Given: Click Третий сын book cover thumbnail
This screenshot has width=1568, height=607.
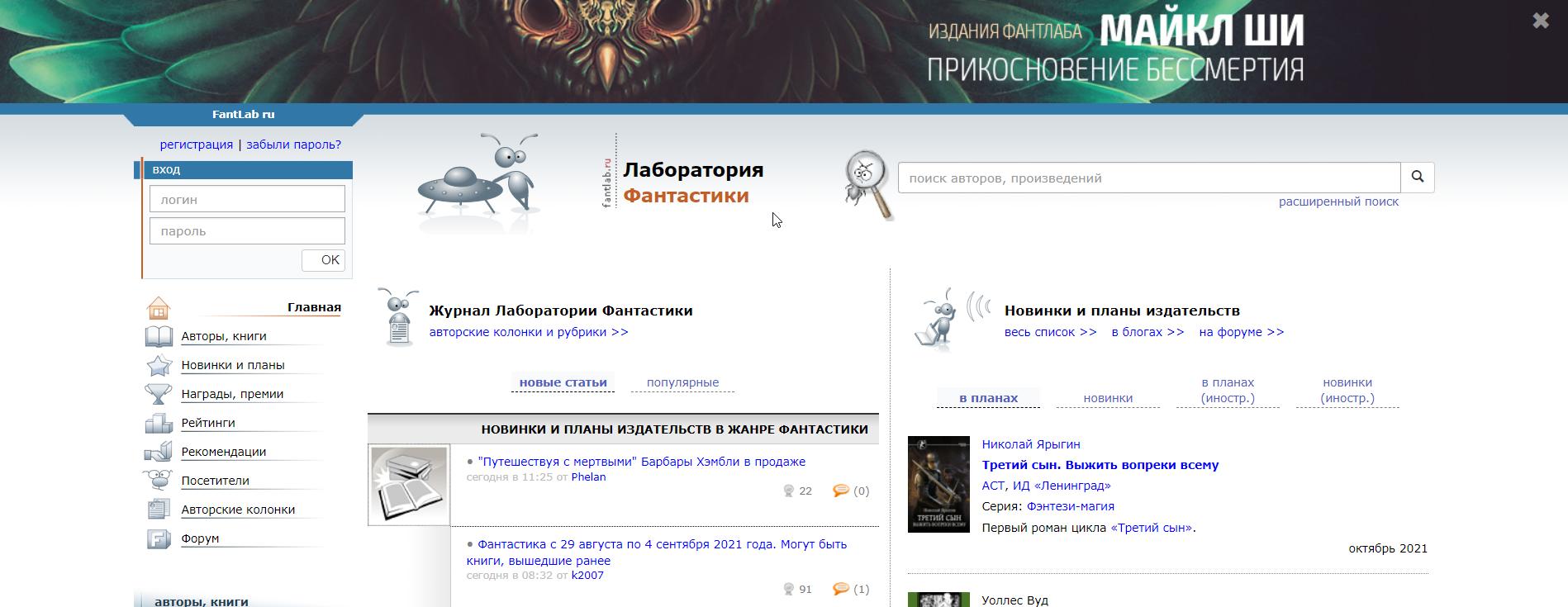Looking at the screenshot, I should [x=938, y=484].
